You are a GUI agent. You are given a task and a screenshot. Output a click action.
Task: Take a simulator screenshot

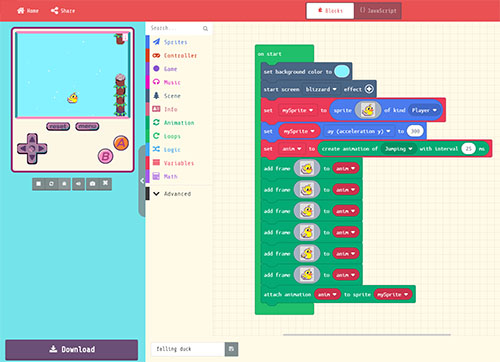pyautogui.click(x=93, y=184)
